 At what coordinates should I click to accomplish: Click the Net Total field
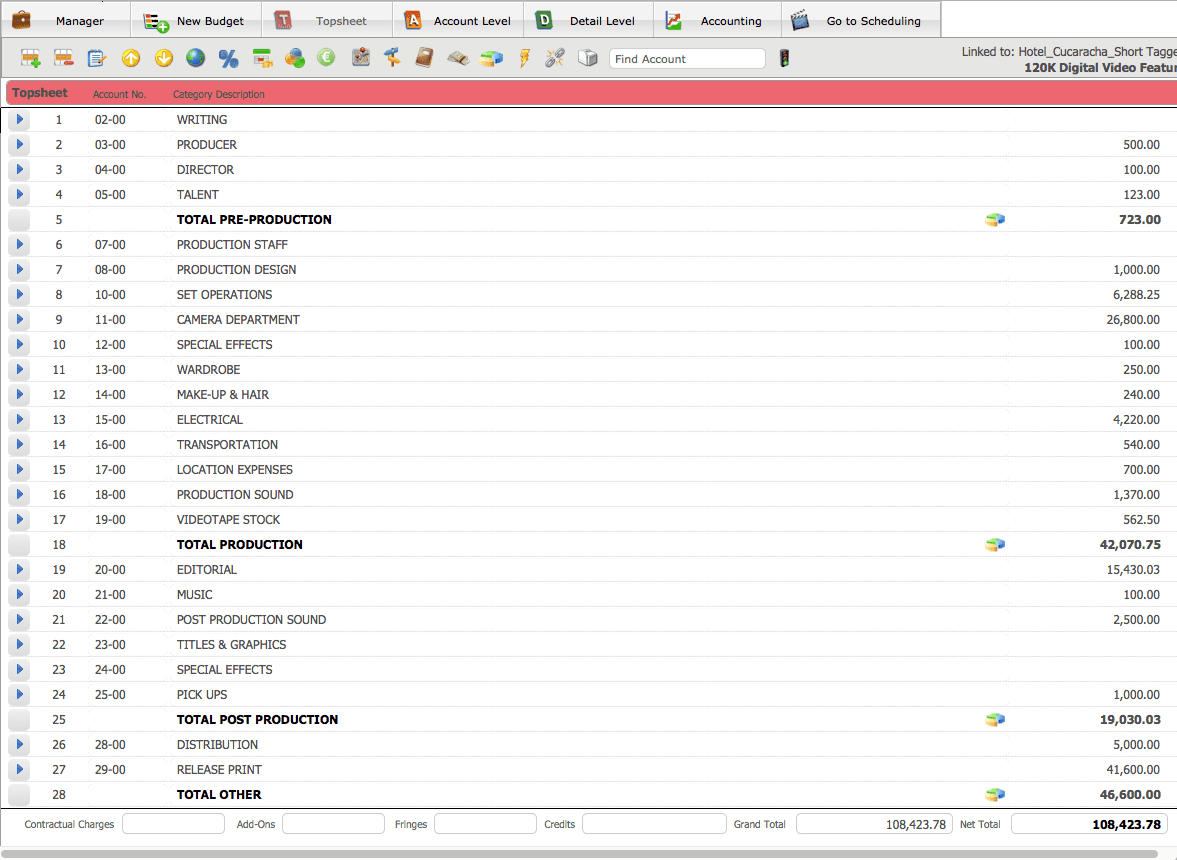pos(1090,824)
